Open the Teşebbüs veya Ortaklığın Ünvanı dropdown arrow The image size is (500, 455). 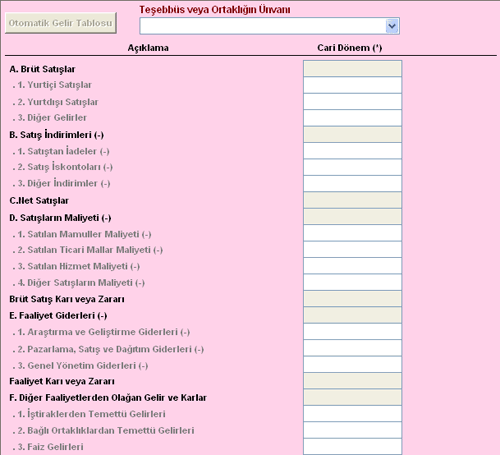(392, 26)
